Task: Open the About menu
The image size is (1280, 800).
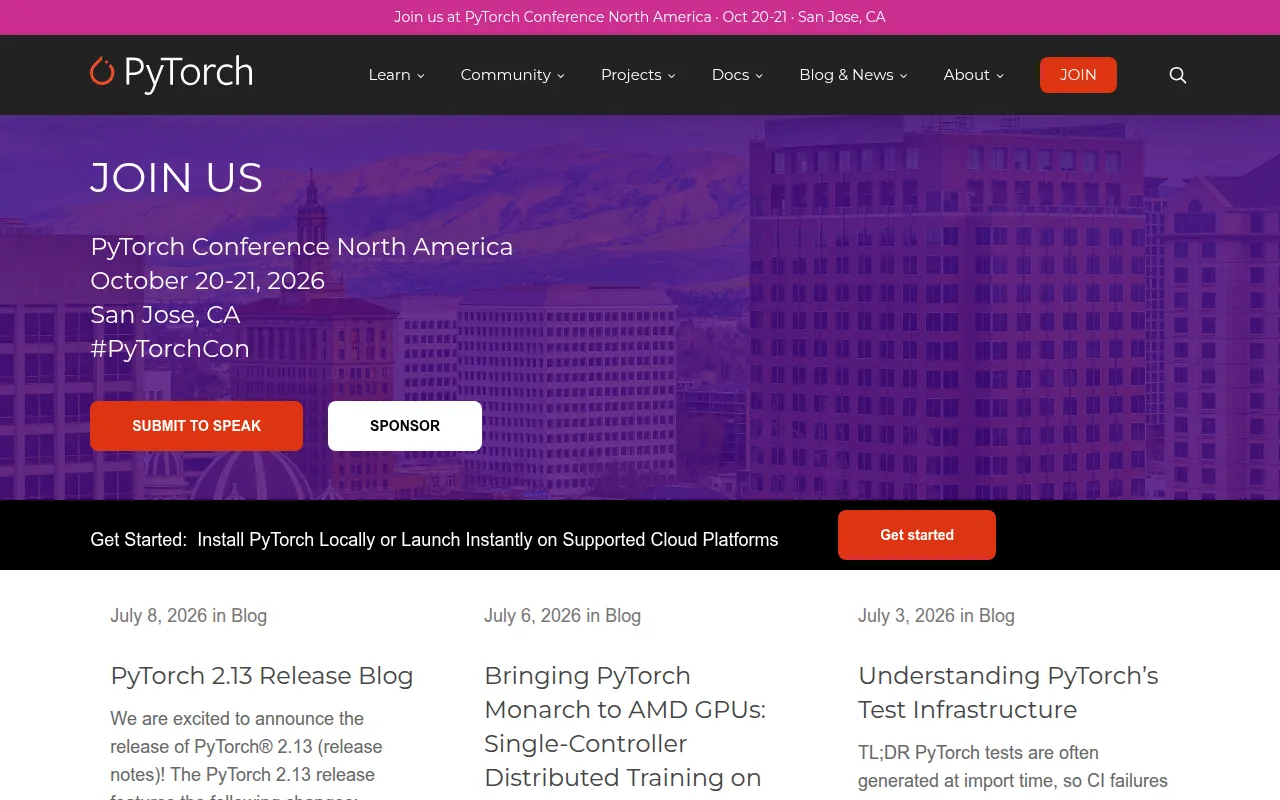Action: coord(966,75)
